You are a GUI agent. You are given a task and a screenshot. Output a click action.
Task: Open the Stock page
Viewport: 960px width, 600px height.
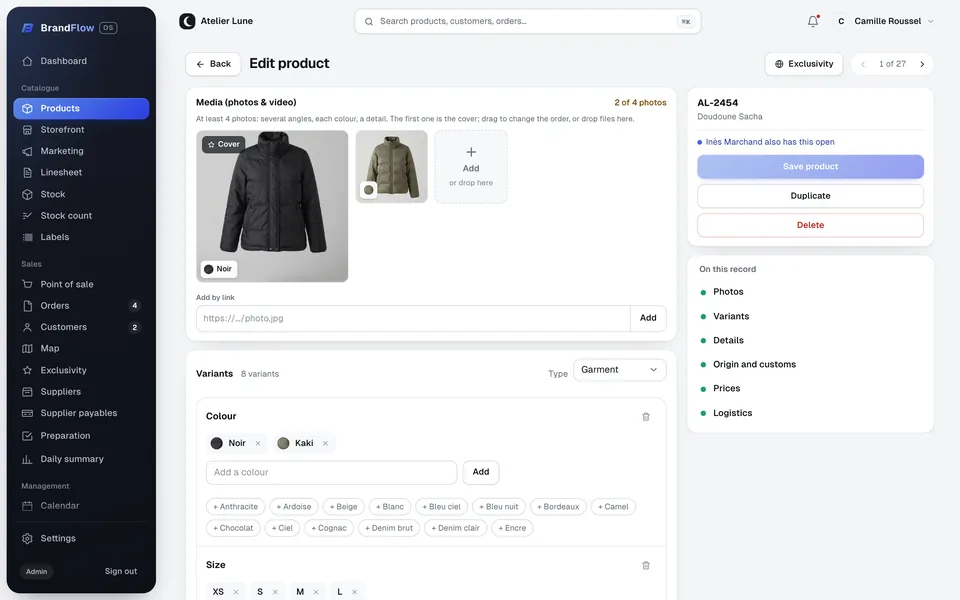(x=81, y=194)
